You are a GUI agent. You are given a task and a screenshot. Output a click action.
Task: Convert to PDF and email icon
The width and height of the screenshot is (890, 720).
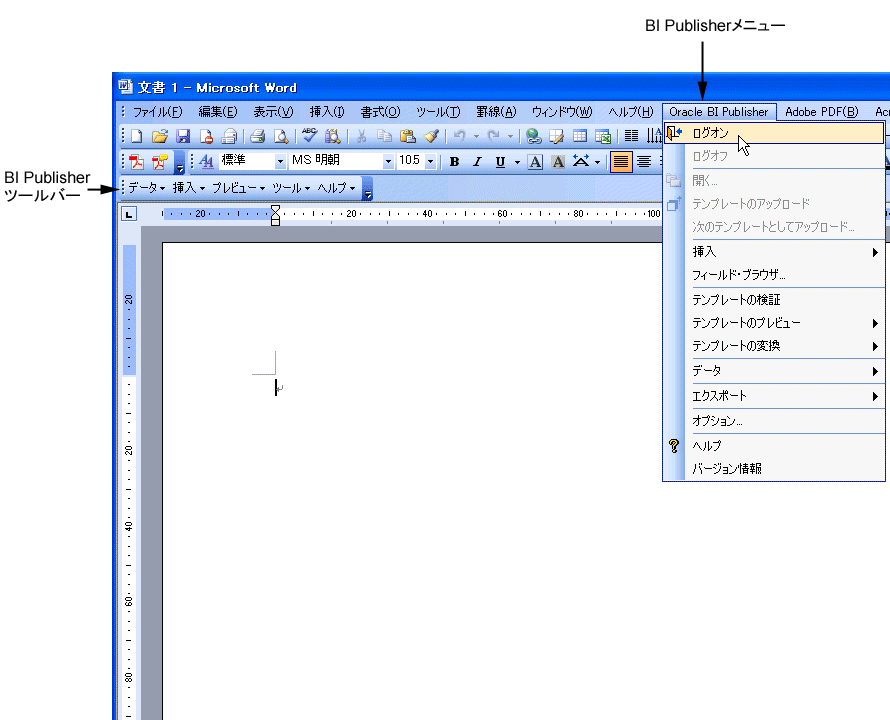click(x=160, y=162)
